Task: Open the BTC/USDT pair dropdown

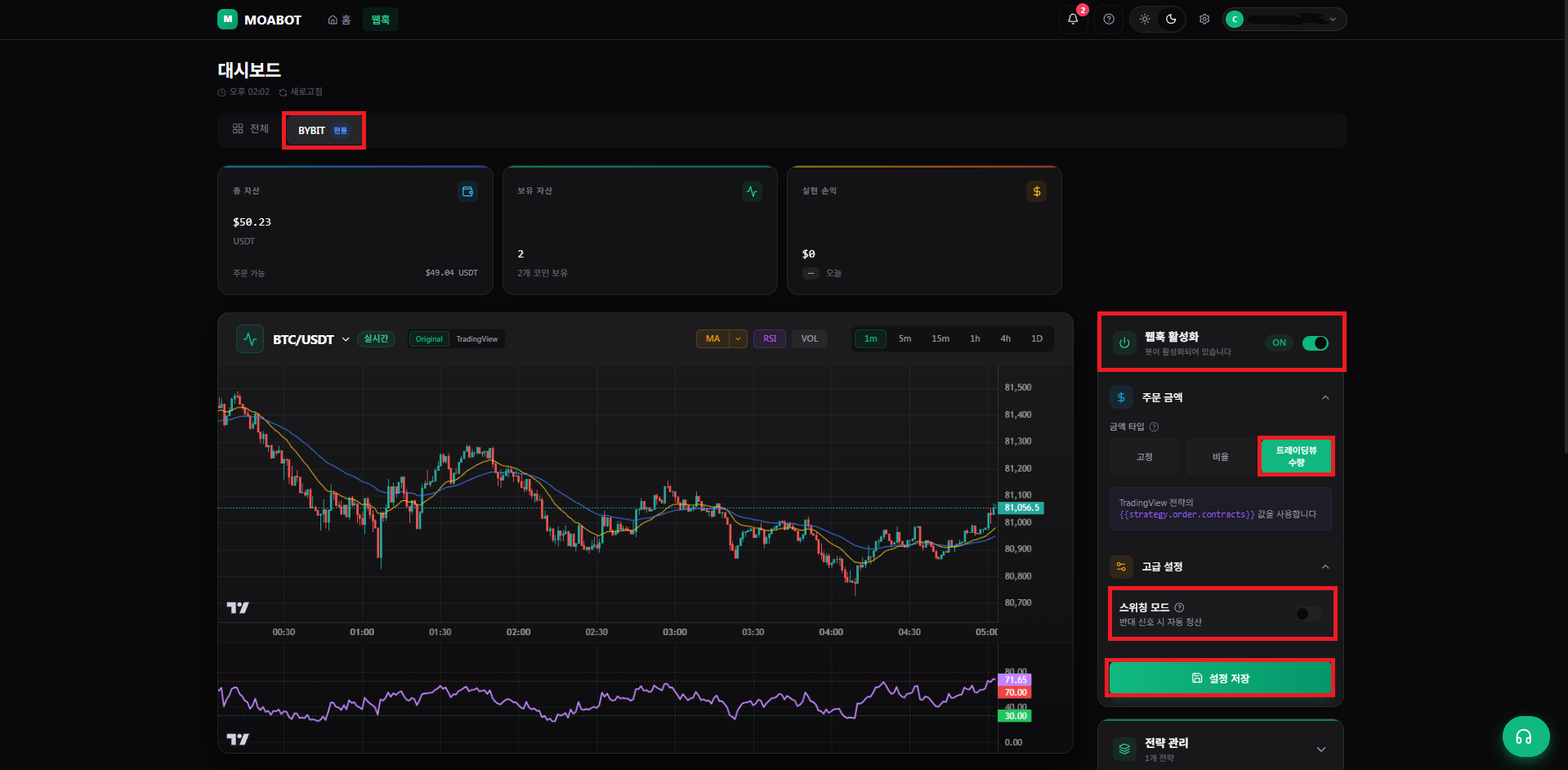Action: tap(310, 339)
